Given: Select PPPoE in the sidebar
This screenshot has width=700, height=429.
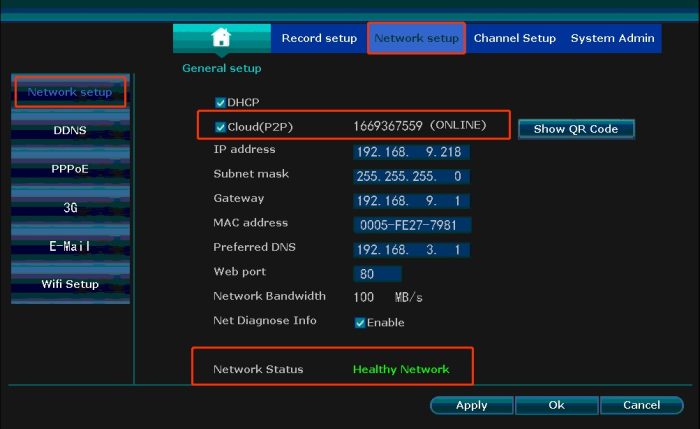Looking at the screenshot, I should click(69, 169).
